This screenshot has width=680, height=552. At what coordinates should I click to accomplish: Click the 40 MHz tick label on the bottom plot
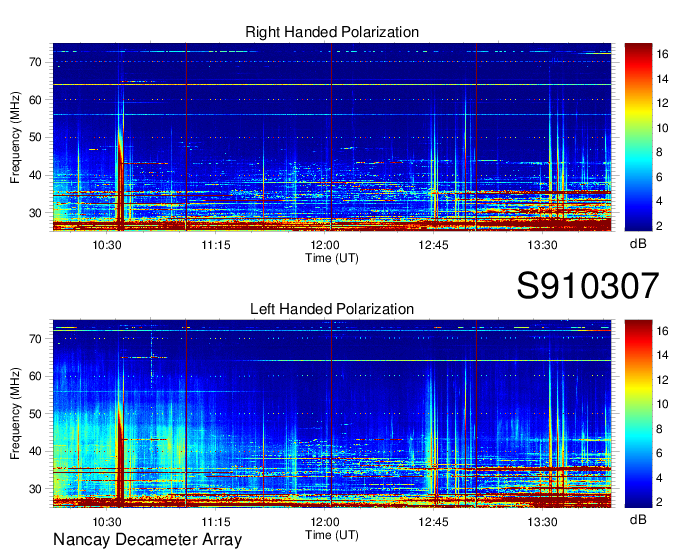click(x=35, y=452)
